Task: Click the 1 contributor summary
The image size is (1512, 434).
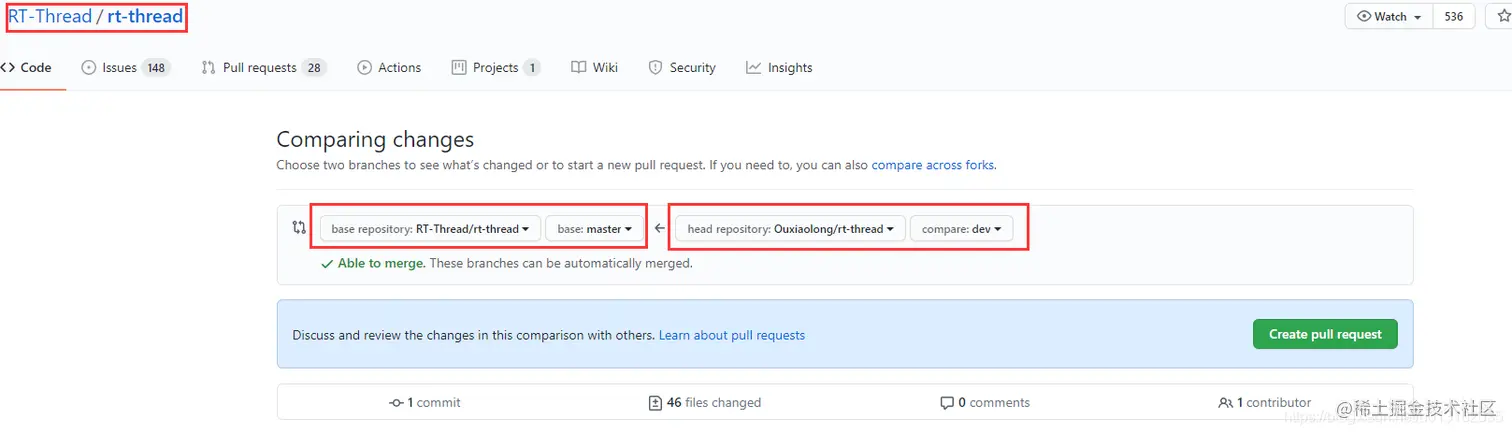Action: [x=1265, y=403]
